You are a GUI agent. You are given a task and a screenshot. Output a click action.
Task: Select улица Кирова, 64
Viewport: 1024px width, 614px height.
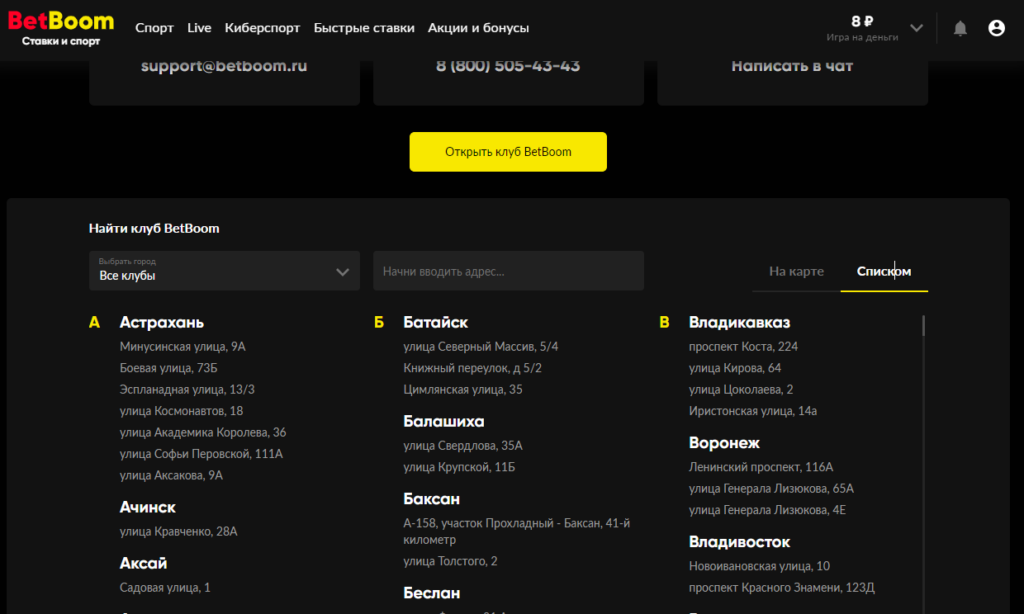tap(735, 368)
